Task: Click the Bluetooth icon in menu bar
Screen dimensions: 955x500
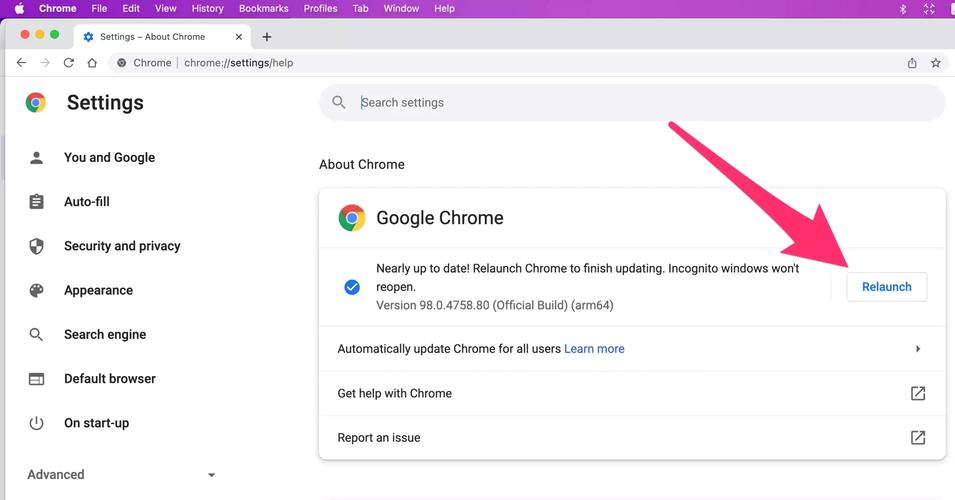Action: [x=903, y=9]
